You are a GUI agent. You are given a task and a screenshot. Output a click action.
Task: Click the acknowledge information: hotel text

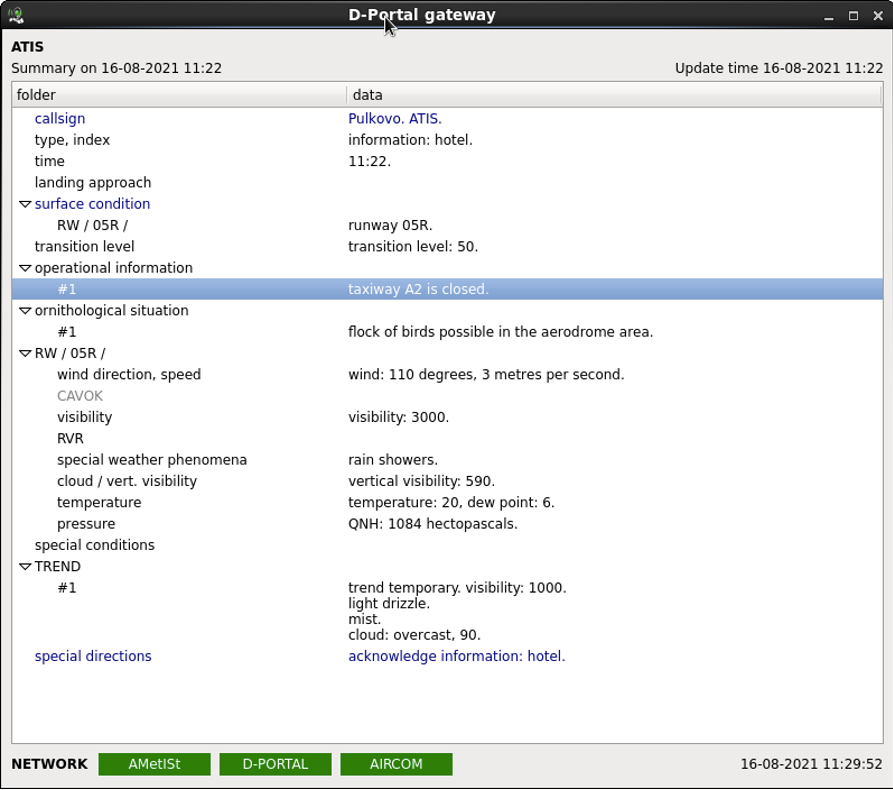click(456, 657)
